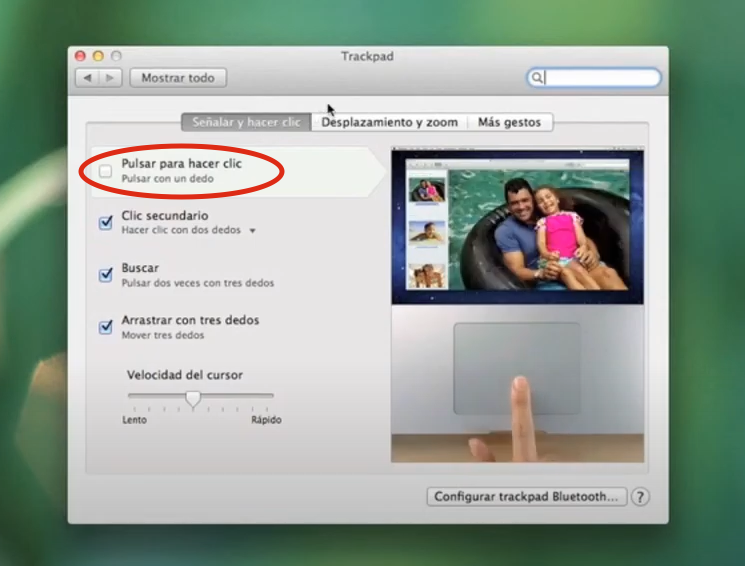Screen dimensions: 745x566
Task: Zoom the window with the green button
Action: [x=116, y=57]
